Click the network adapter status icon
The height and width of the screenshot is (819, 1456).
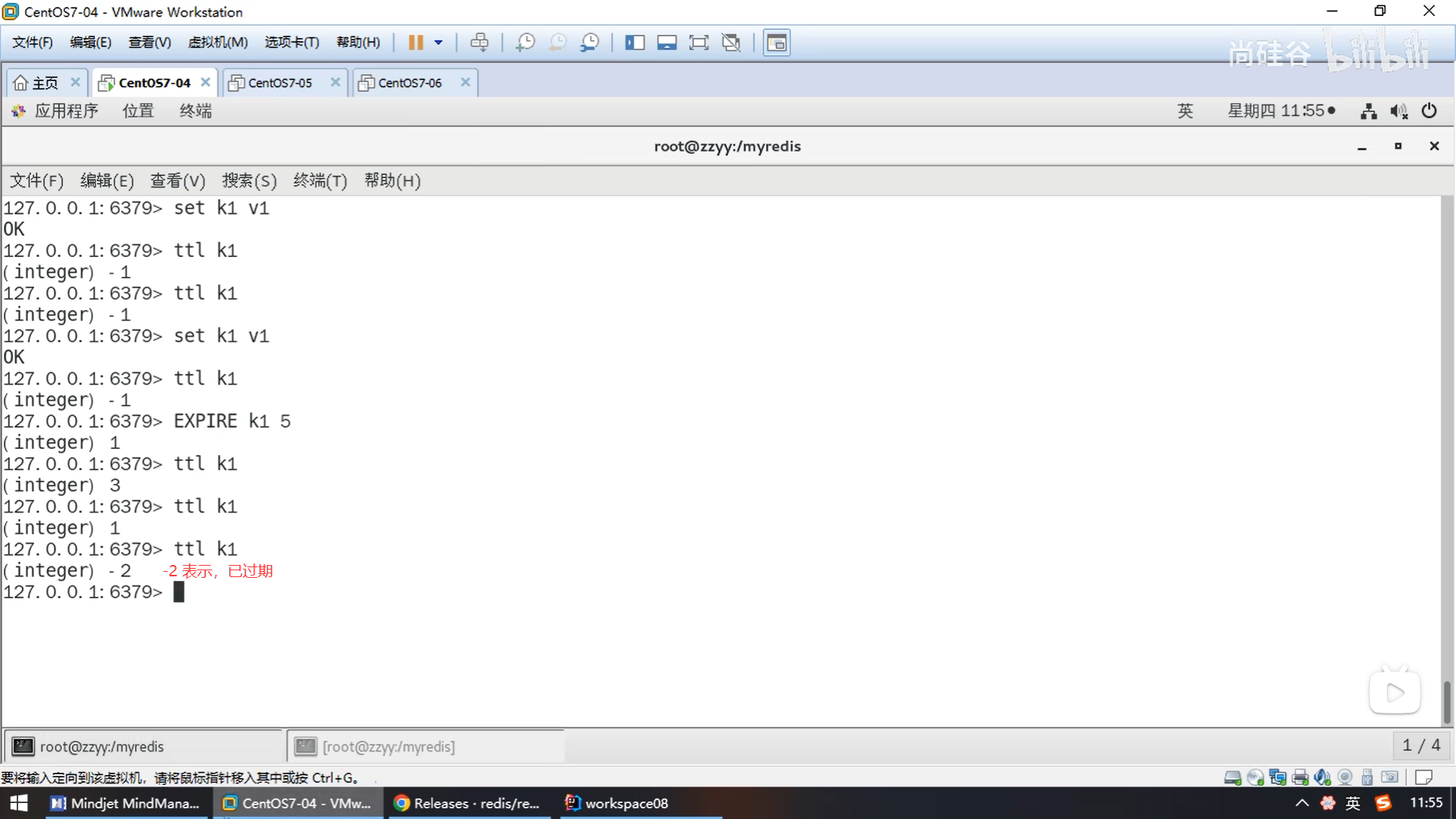(1278, 777)
